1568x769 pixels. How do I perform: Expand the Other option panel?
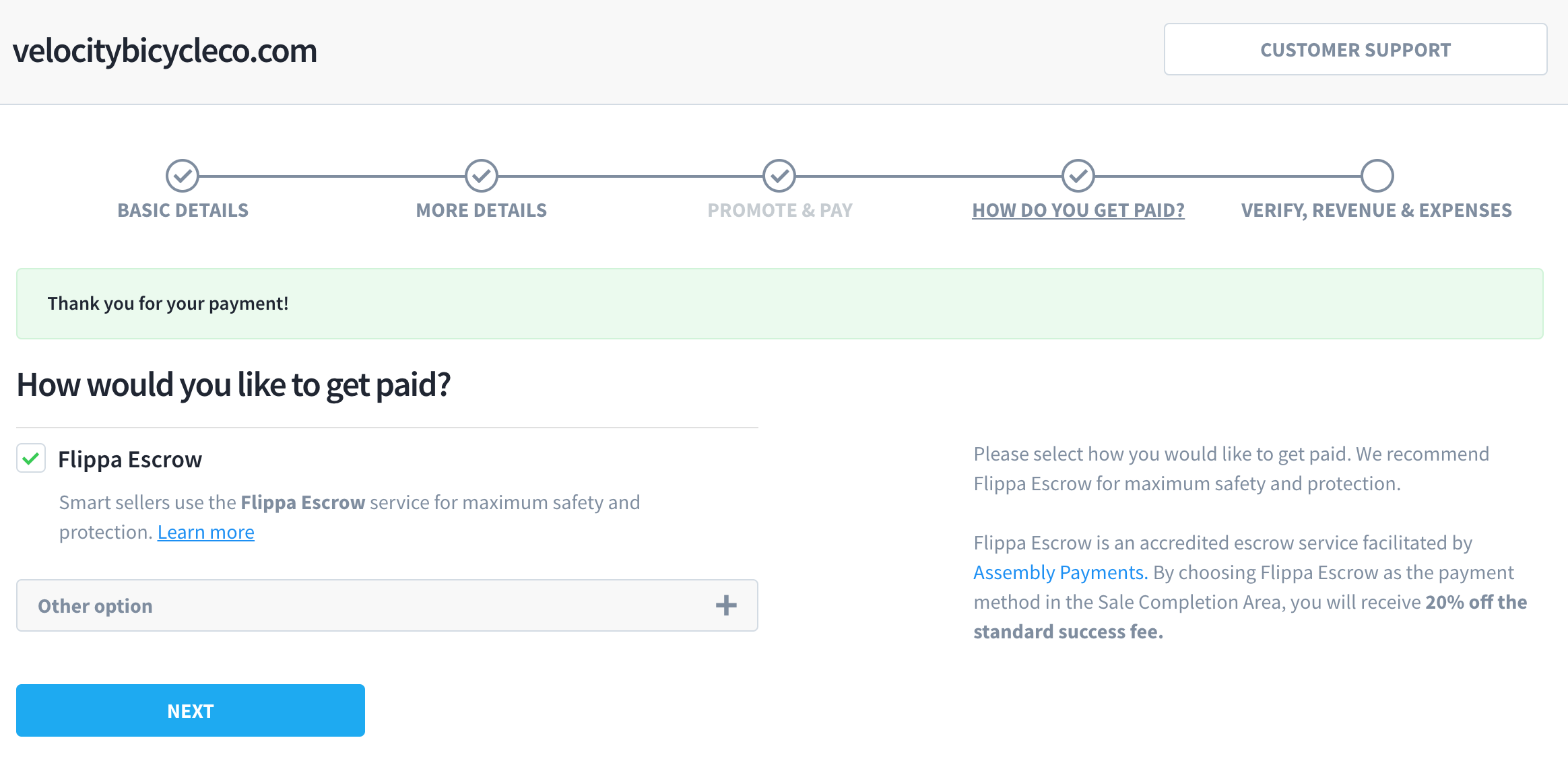click(x=387, y=605)
